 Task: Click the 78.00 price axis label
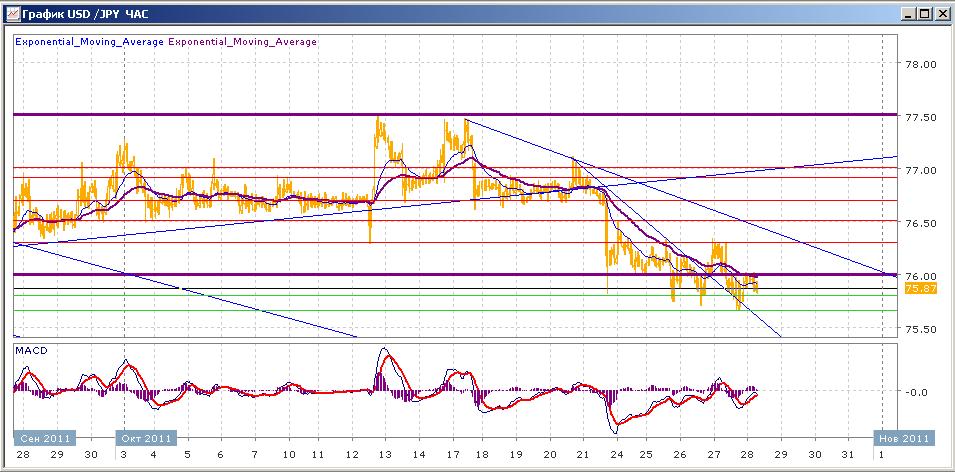919,65
